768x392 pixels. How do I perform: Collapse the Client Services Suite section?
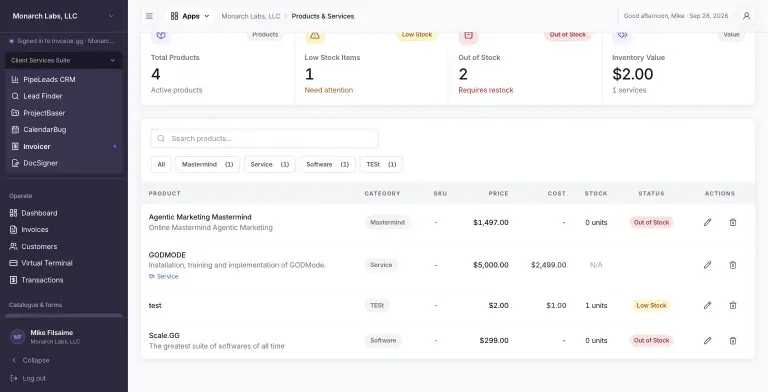click(64, 60)
